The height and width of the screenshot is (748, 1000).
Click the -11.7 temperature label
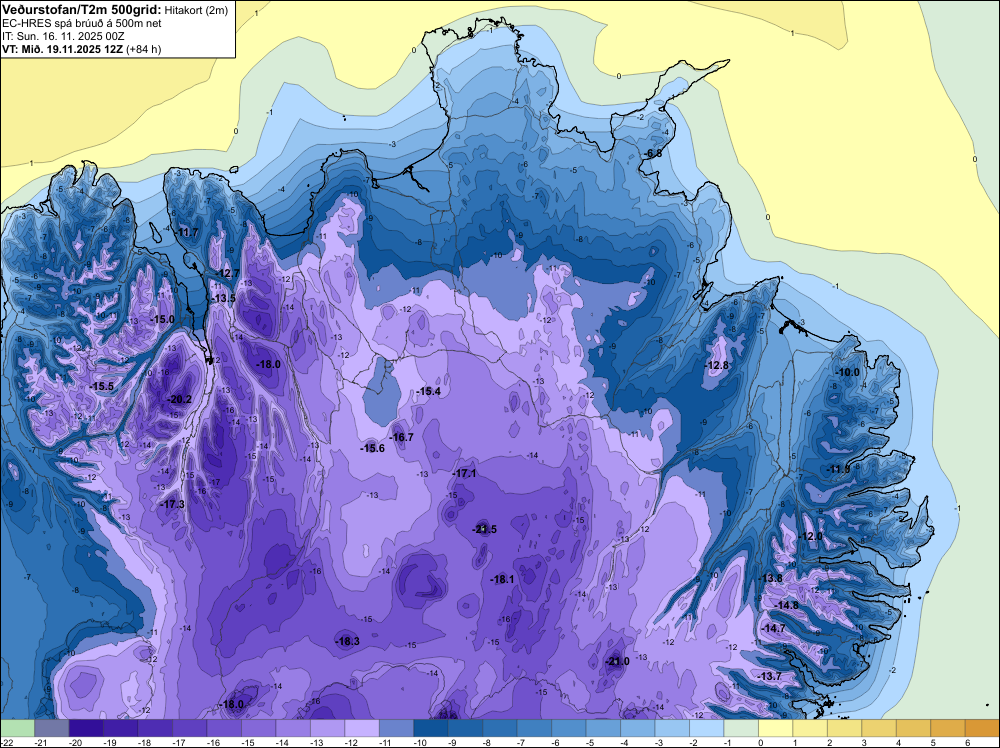[187, 232]
